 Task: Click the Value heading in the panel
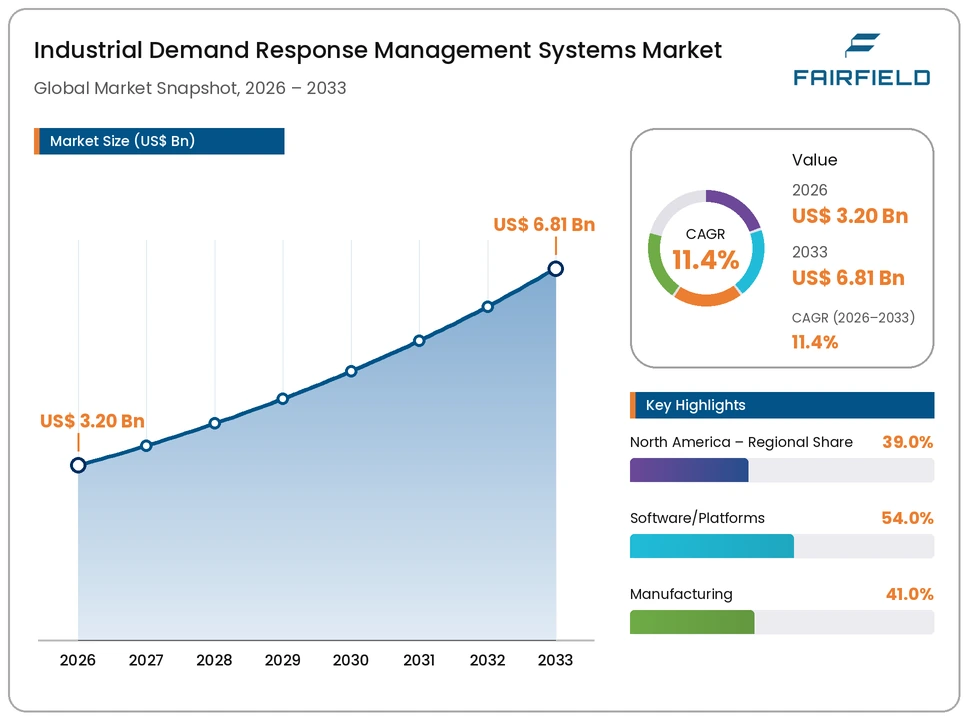click(815, 160)
